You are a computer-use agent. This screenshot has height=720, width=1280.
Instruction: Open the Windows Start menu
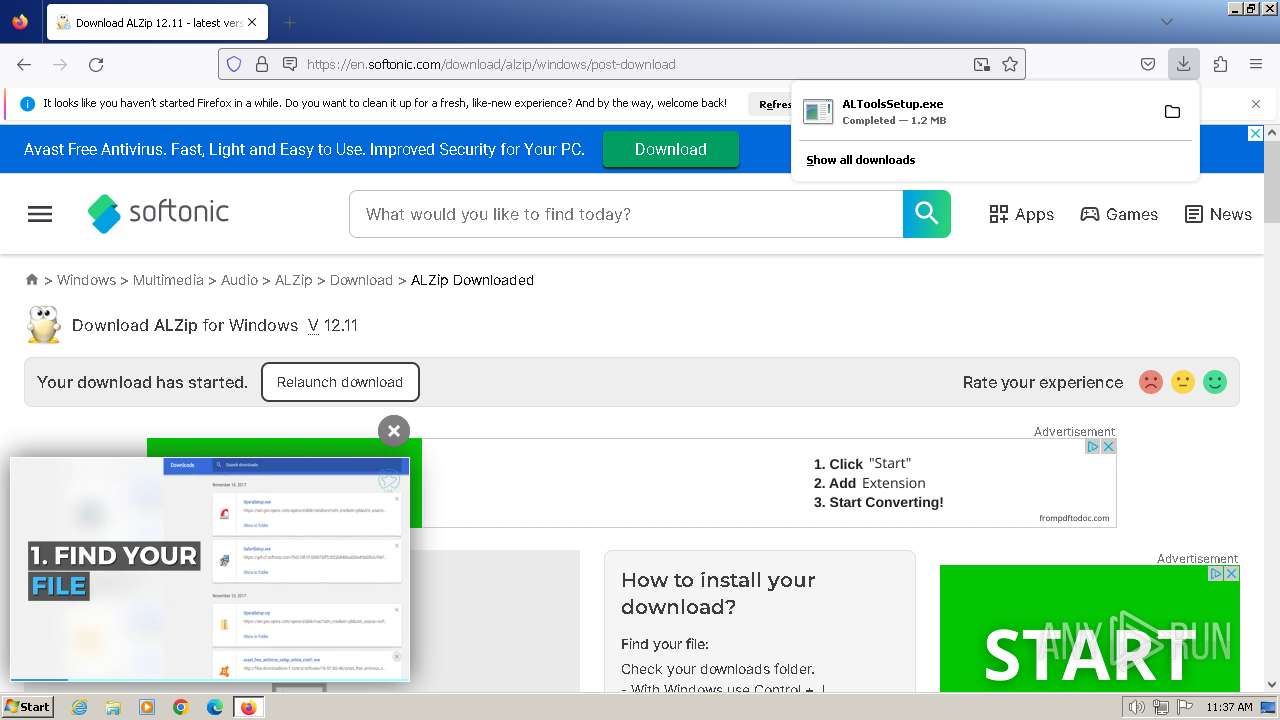coord(27,707)
